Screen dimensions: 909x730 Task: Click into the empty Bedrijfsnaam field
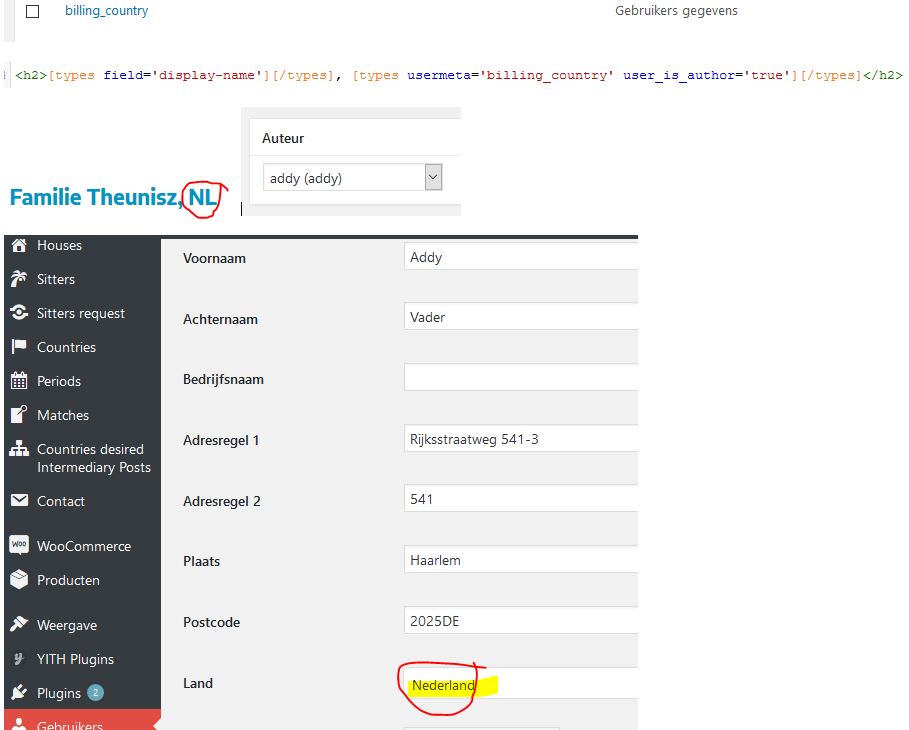click(x=520, y=378)
